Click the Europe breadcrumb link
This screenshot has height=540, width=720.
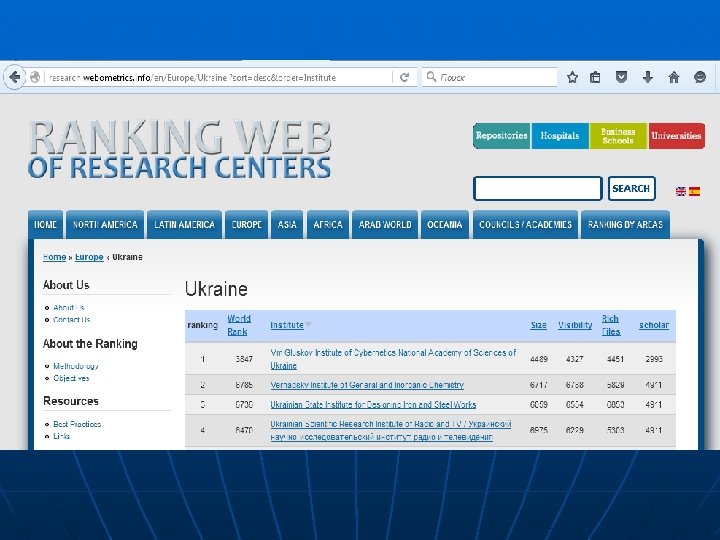pos(89,257)
